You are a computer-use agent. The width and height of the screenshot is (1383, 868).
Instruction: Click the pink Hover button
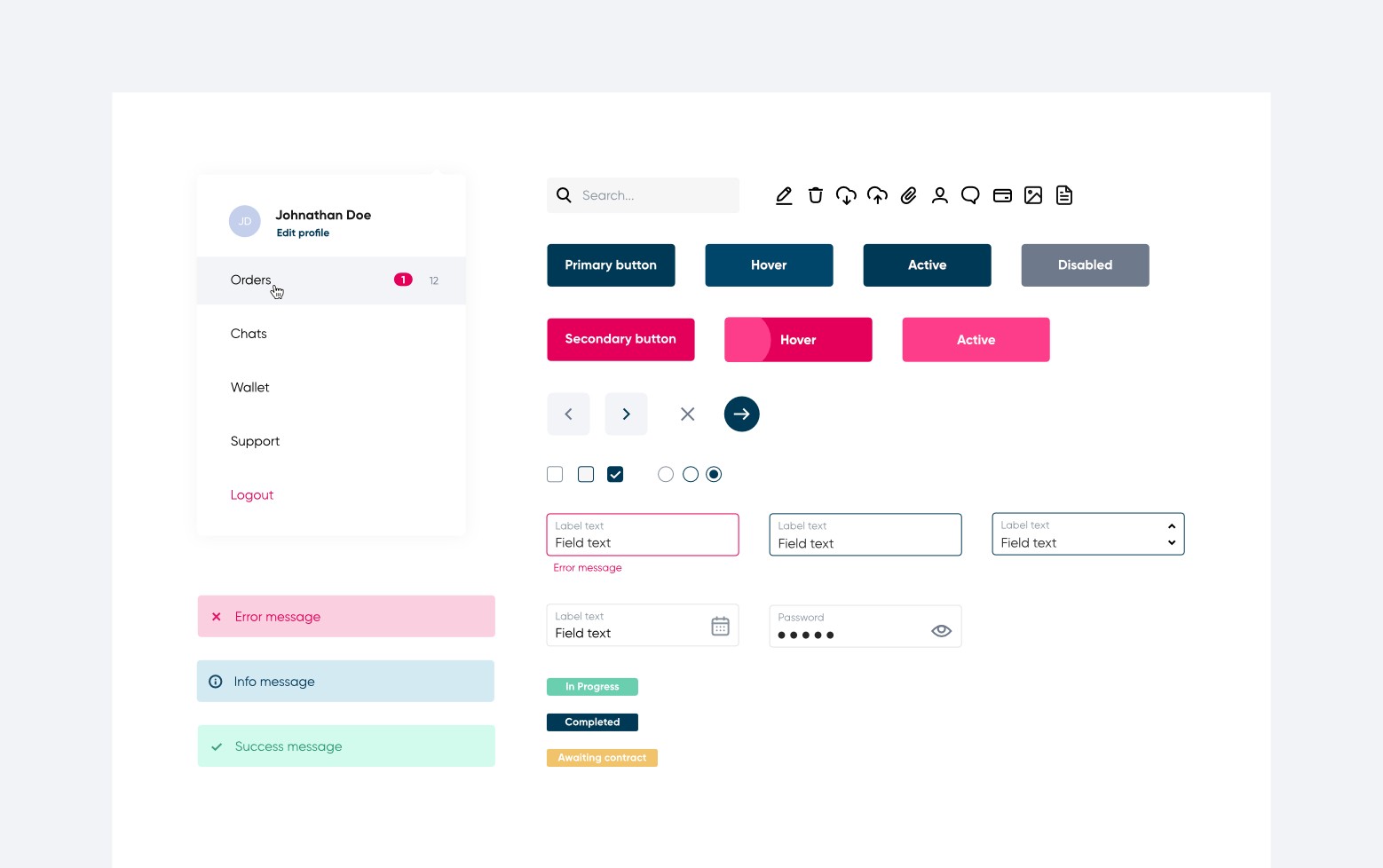(798, 339)
